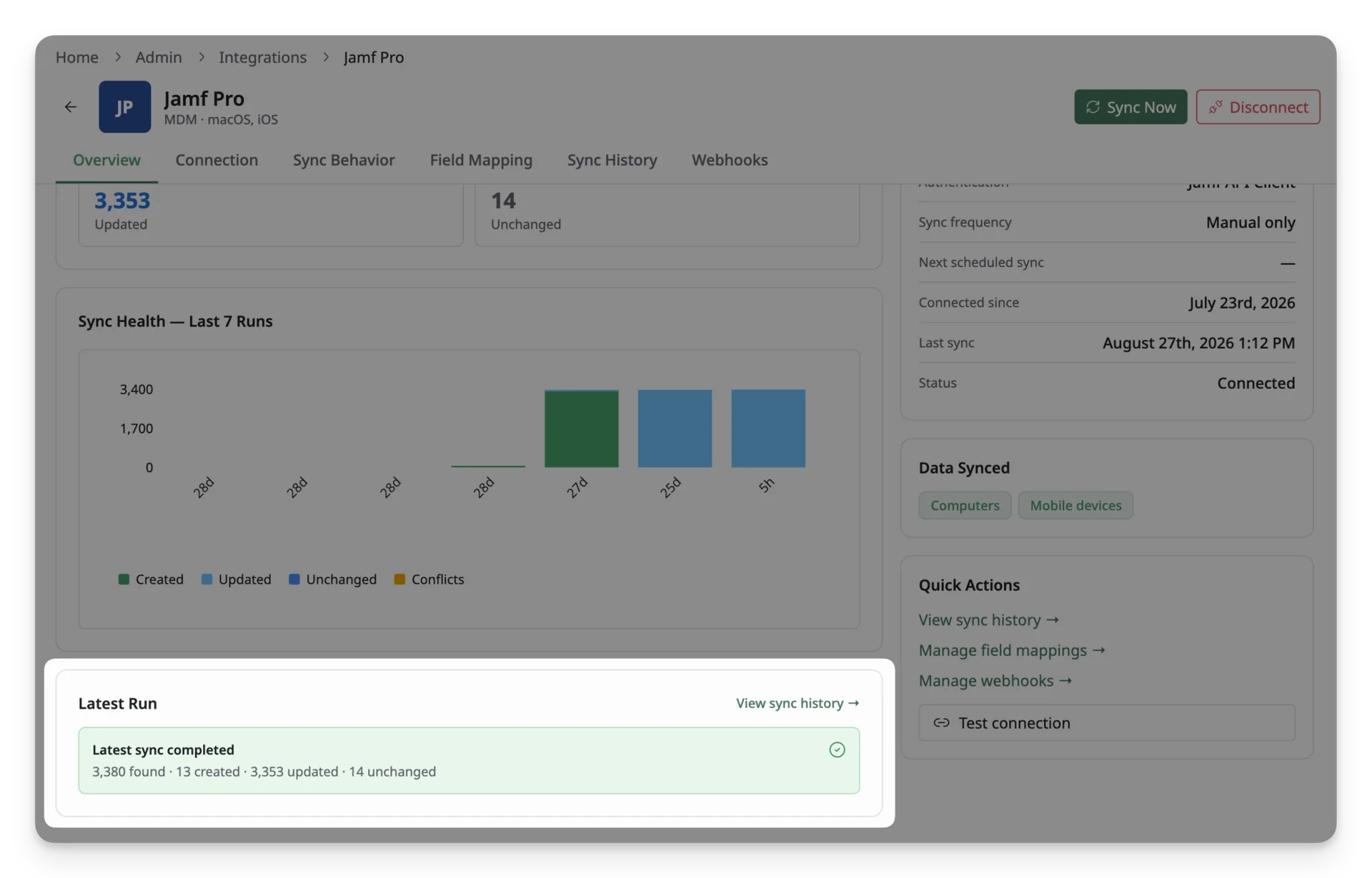The height and width of the screenshot is (878, 1372).
Task: Click the blue 25d chart bar
Action: [x=675, y=429]
